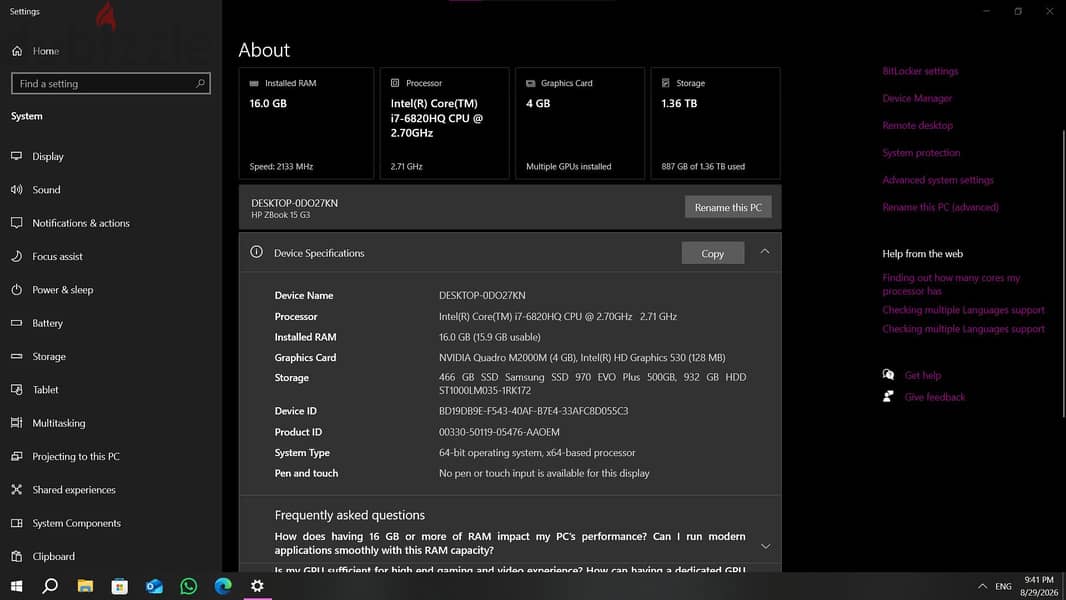Open Microsoft Edge from the taskbar
This screenshot has width=1066, height=600.
pos(223,586)
